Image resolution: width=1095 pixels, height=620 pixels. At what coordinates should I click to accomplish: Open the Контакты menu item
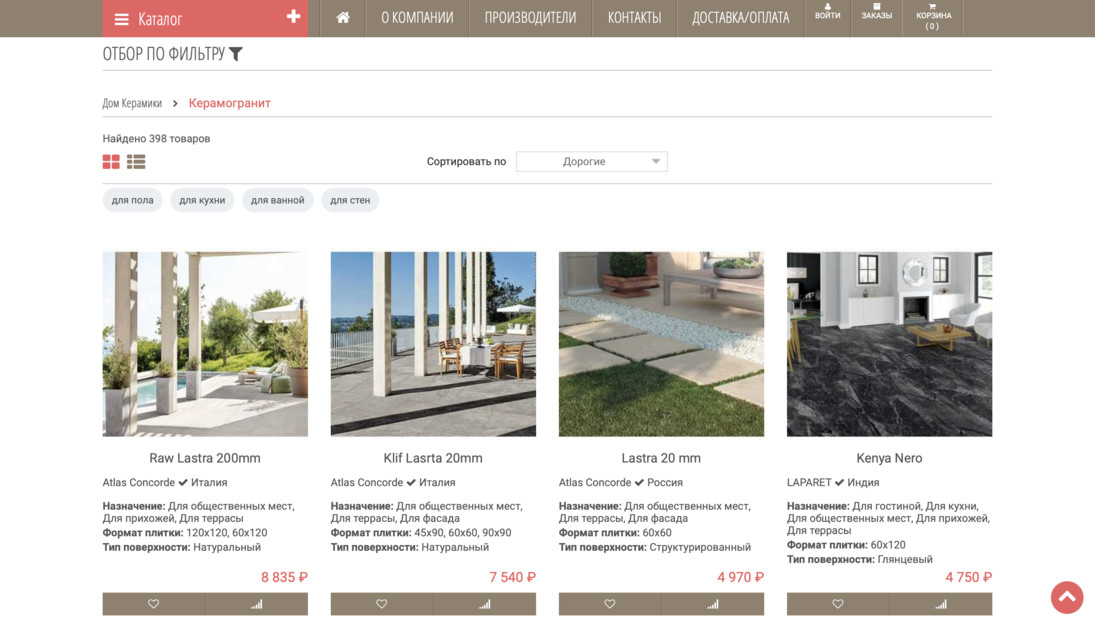pos(634,18)
